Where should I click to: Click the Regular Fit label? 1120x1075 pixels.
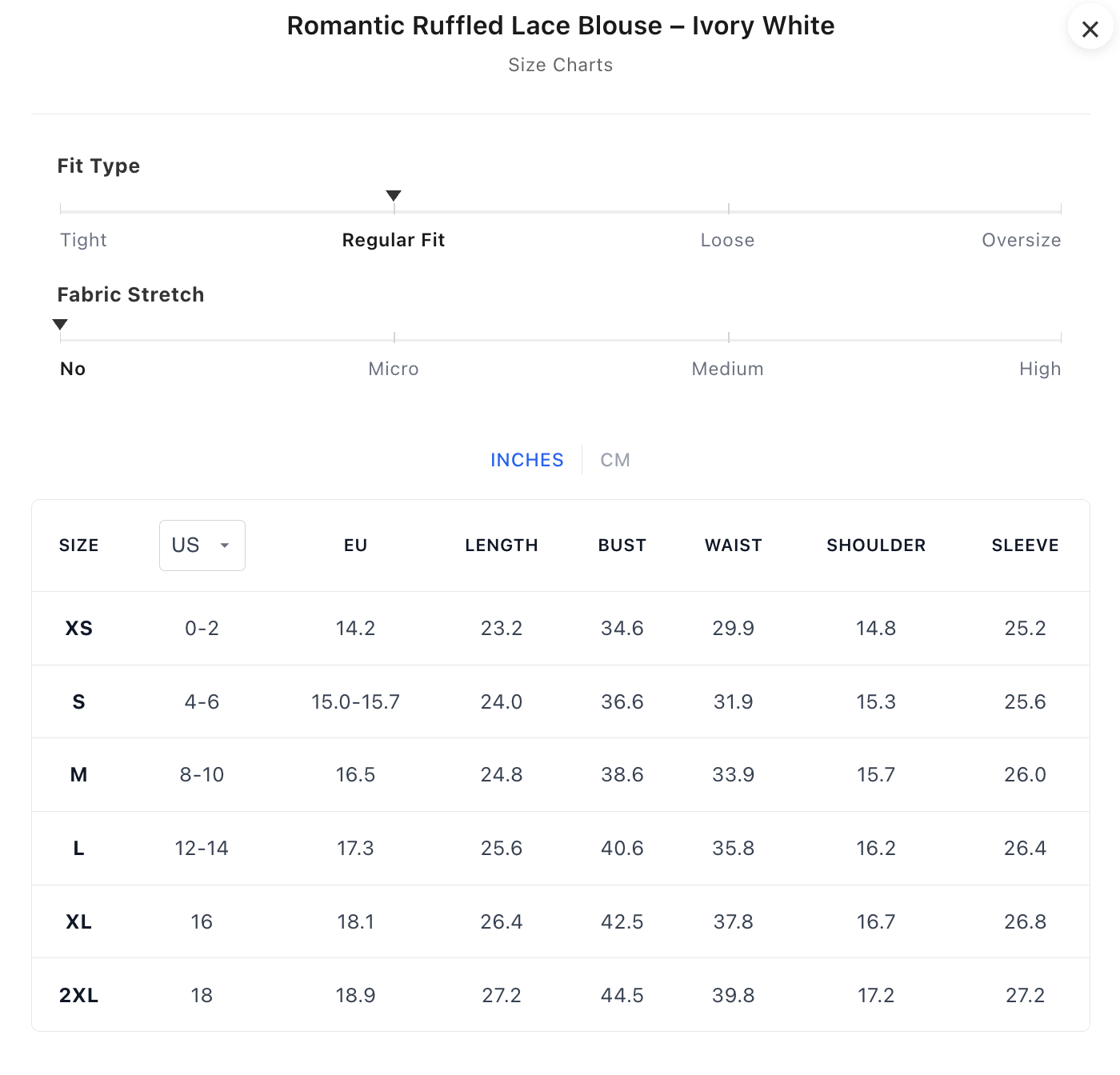click(393, 240)
